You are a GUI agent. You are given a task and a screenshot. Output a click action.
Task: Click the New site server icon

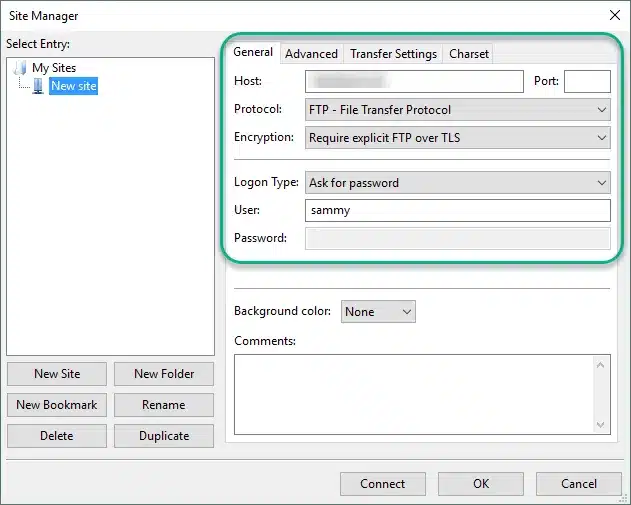[38, 86]
